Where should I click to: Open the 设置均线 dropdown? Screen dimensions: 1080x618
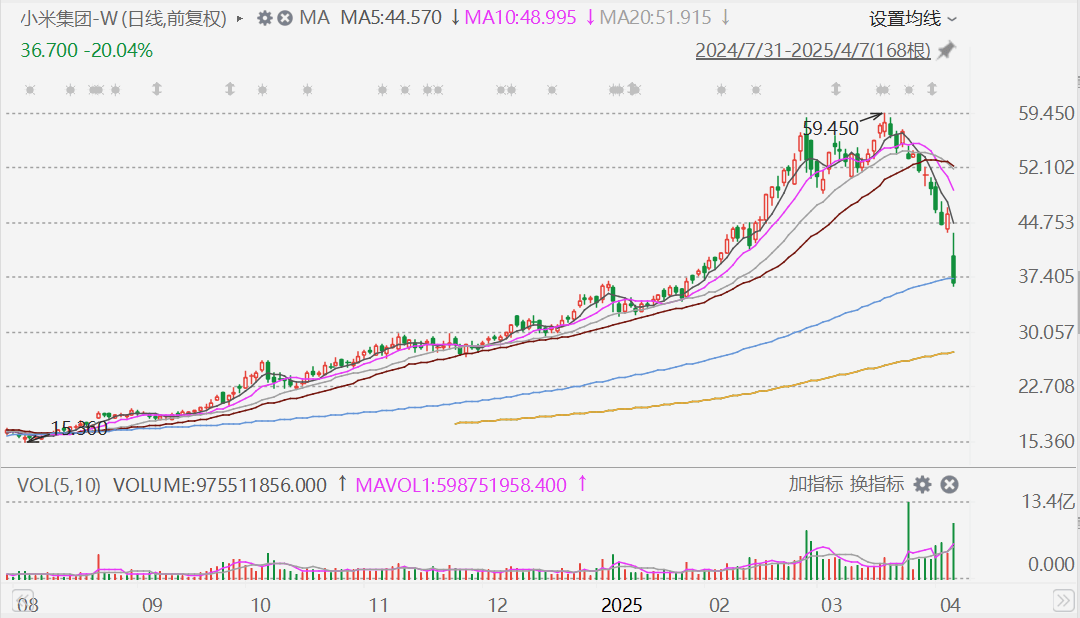pyautogui.click(x=912, y=18)
